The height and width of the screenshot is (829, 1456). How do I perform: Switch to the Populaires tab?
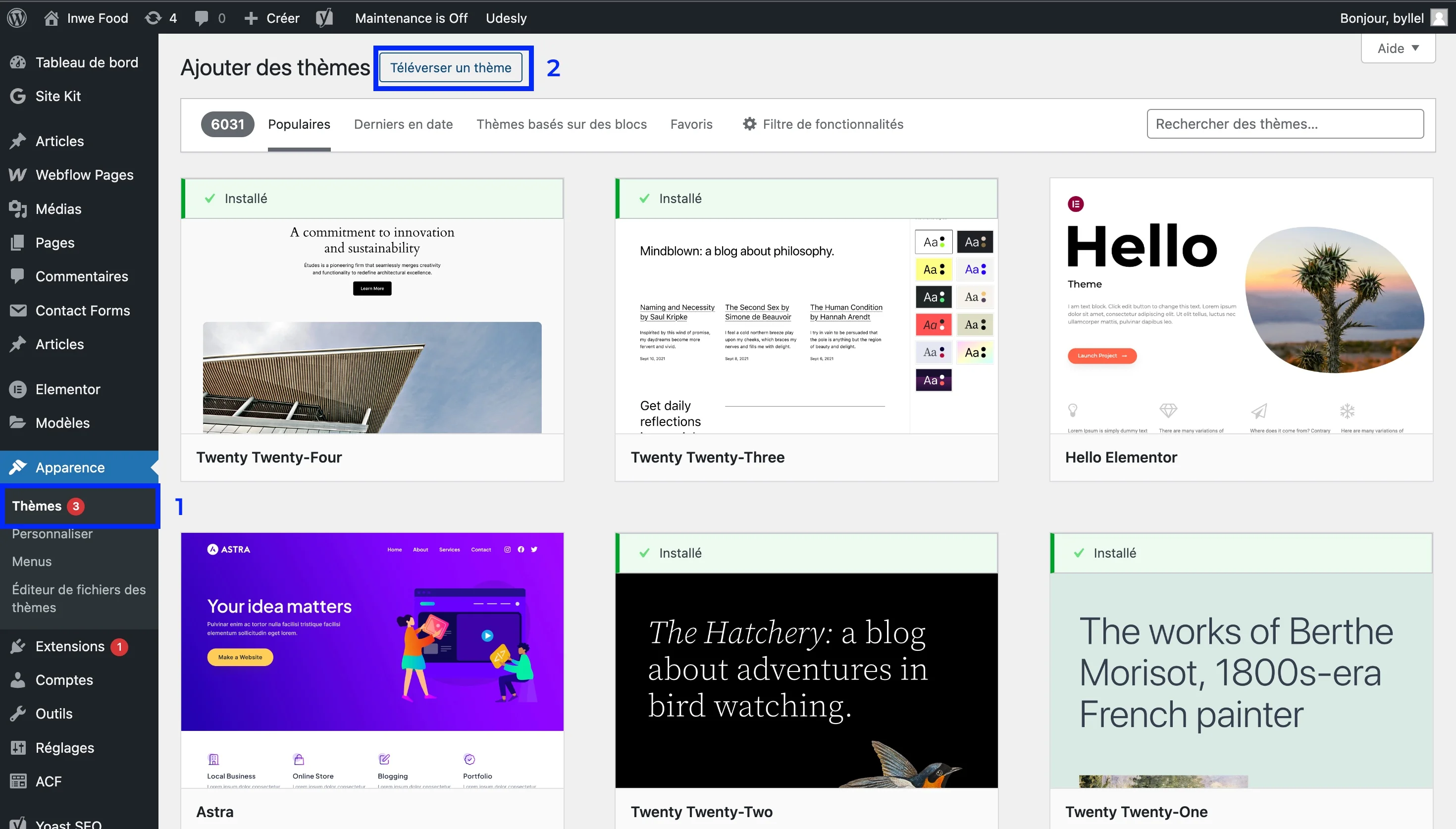[299, 124]
